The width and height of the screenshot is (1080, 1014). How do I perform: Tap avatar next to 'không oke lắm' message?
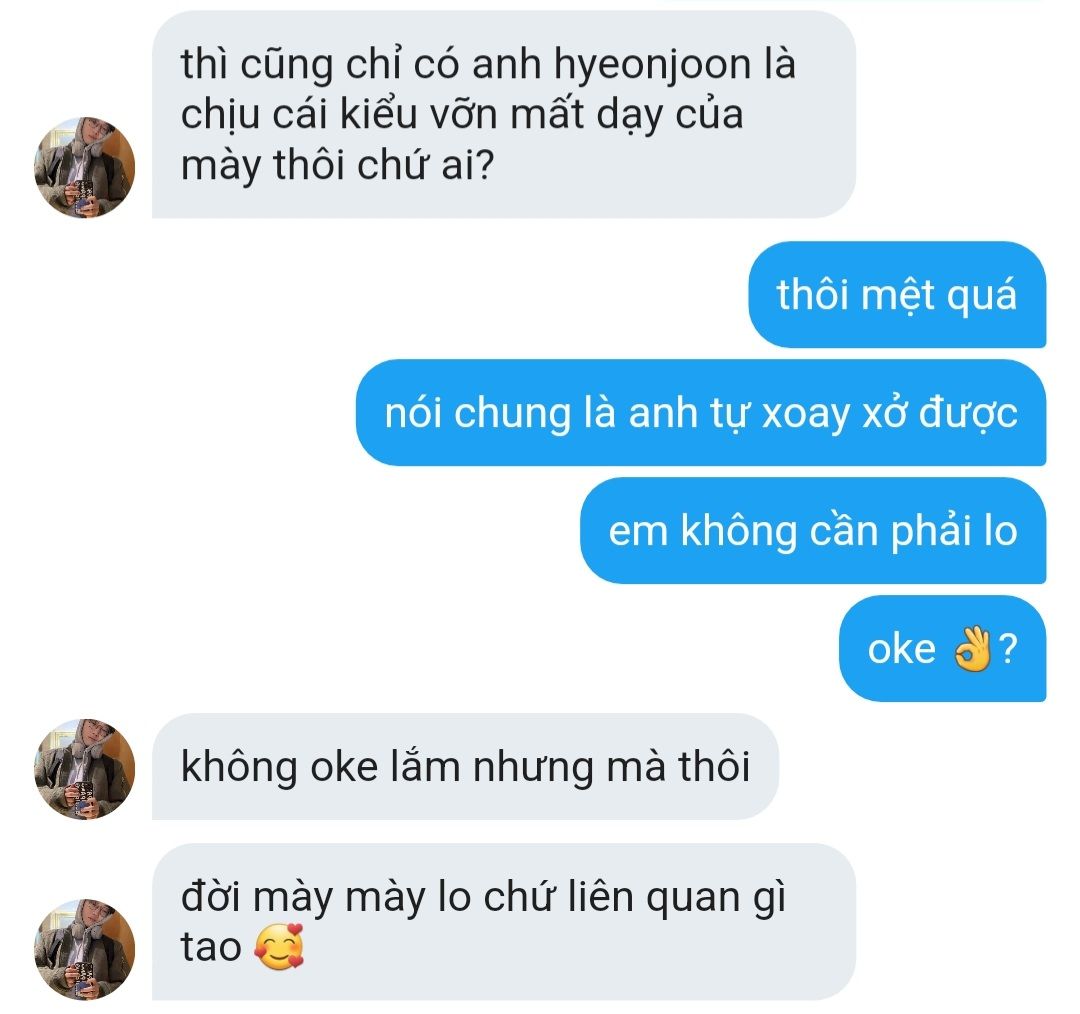tap(85, 769)
